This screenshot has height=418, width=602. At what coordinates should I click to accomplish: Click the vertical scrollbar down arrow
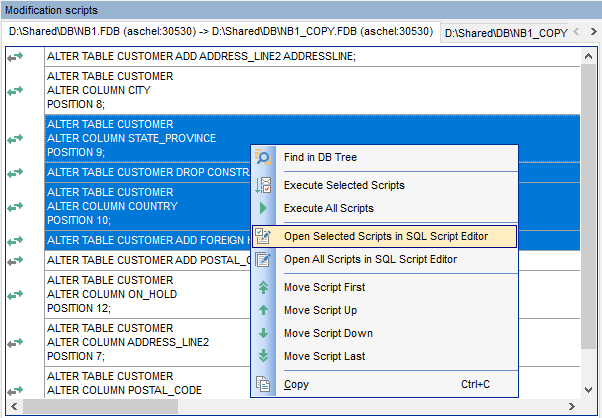pyautogui.click(x=589, y=391)
